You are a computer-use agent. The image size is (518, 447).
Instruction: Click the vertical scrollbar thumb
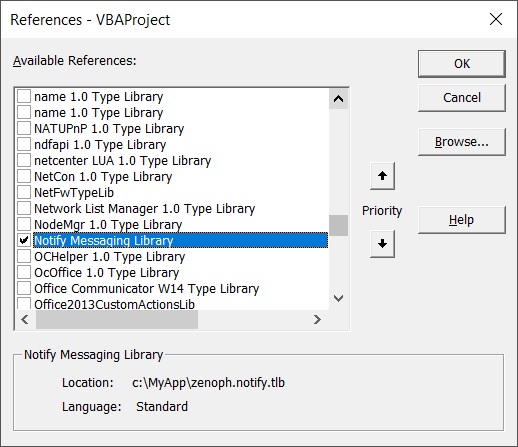pyautogui.click(x=338, y=225)
